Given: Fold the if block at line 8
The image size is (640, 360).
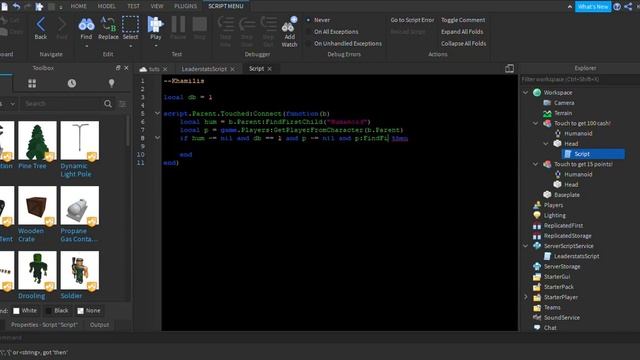Looking at the screenshot, I should [x=157, y=138].
